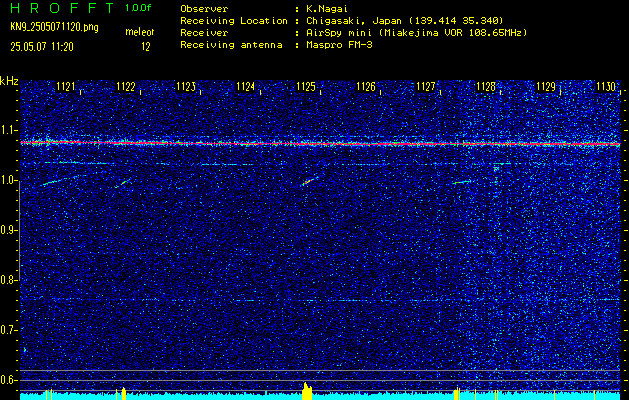Click the Maspro FM-3 antenna text

339,45
